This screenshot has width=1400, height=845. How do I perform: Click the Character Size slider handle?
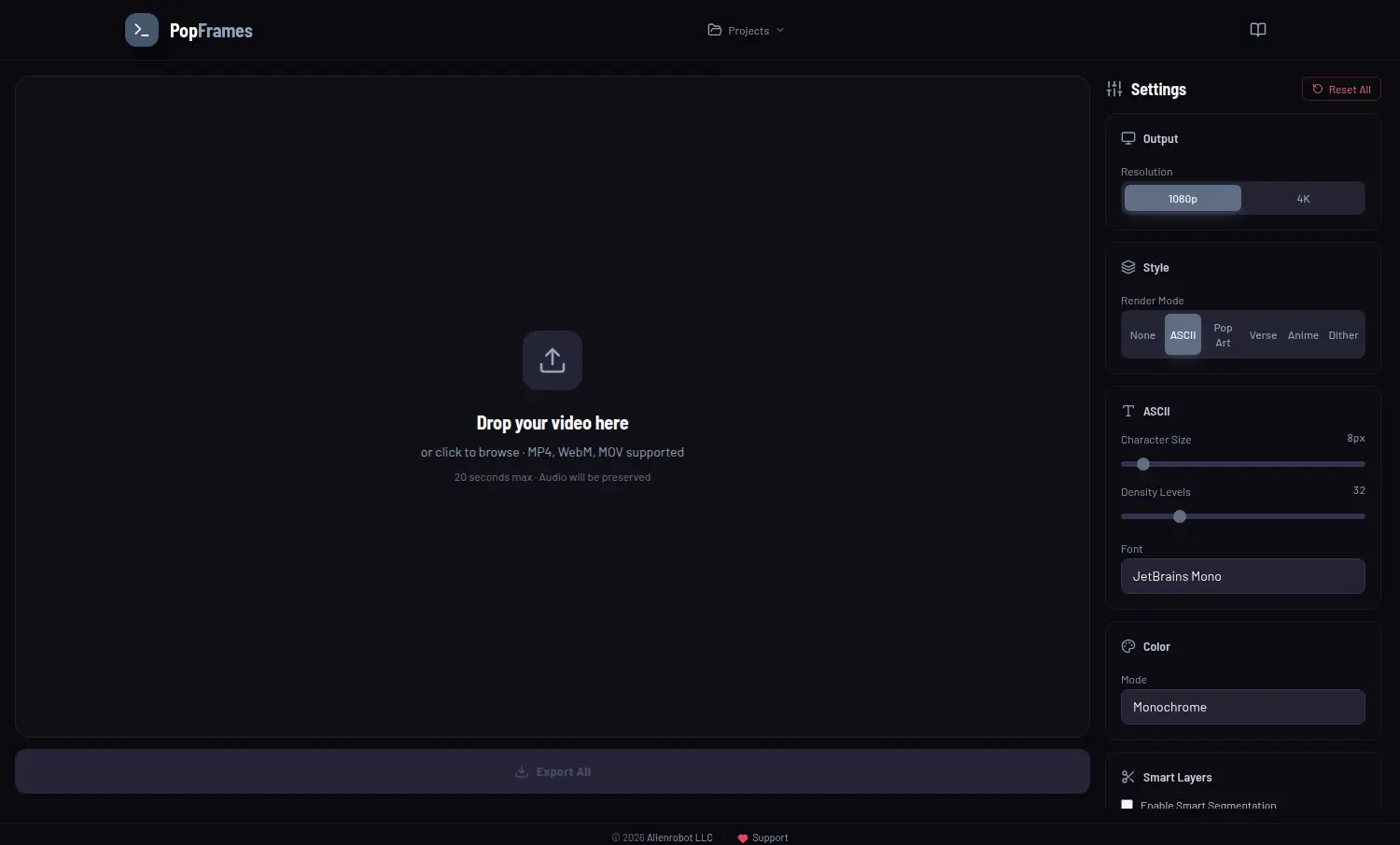click(x=1143, y=464)
